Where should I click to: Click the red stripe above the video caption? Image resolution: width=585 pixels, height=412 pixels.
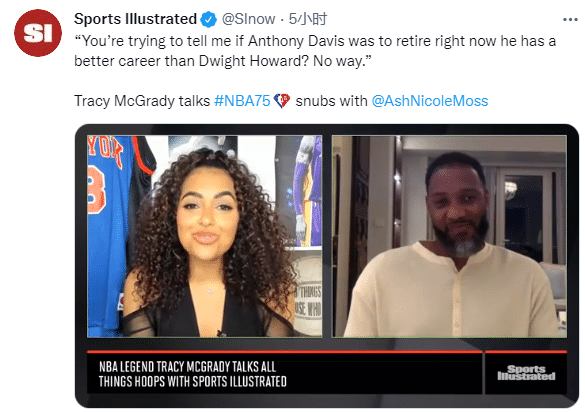[284, 352]
